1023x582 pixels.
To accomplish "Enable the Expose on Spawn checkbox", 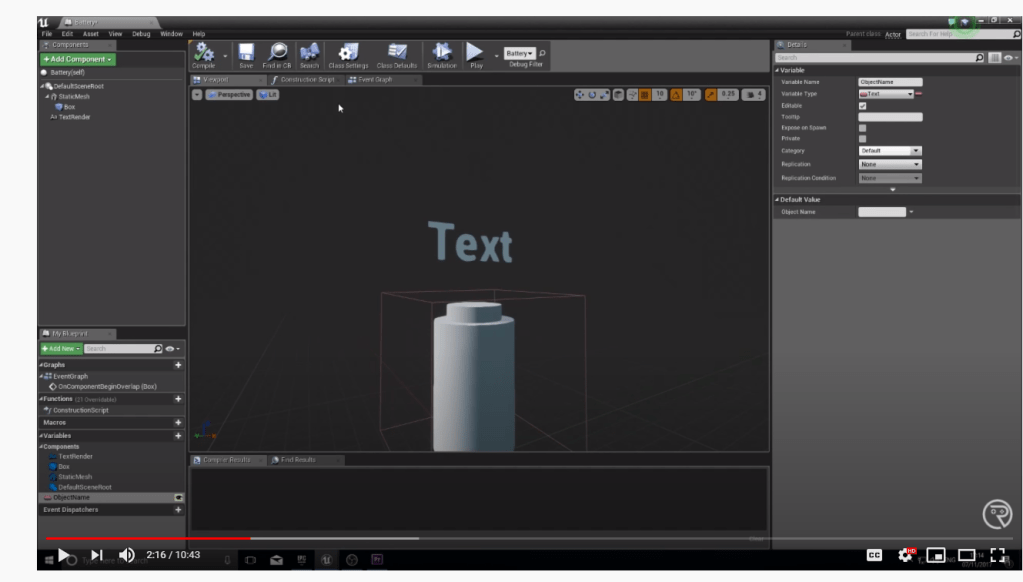I will (863, 128).
